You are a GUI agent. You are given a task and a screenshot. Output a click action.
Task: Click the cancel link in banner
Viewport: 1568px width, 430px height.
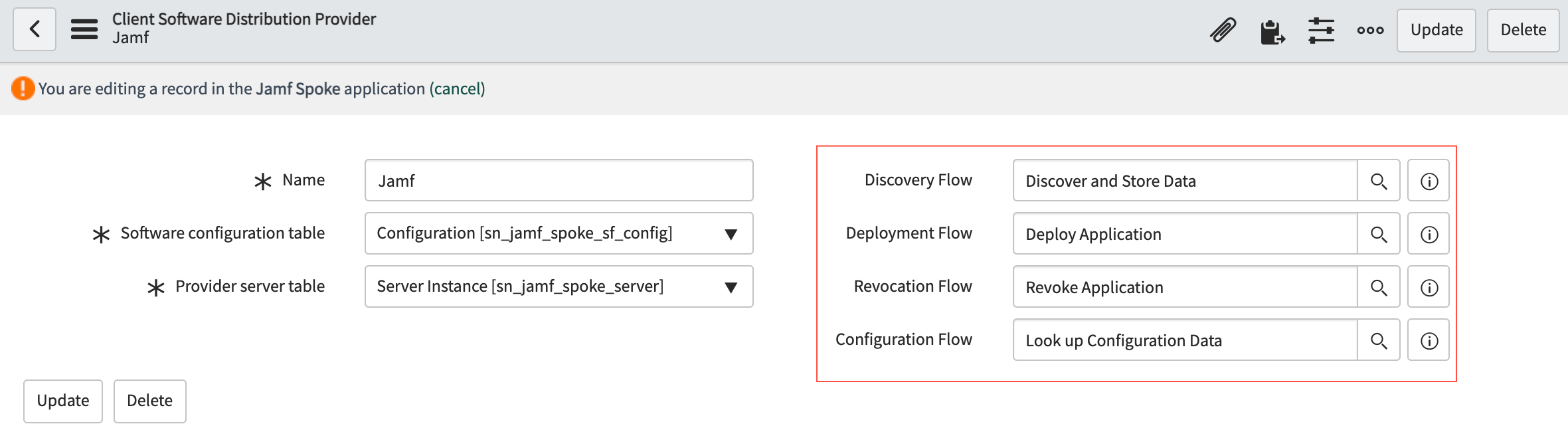tap(457, 88)
